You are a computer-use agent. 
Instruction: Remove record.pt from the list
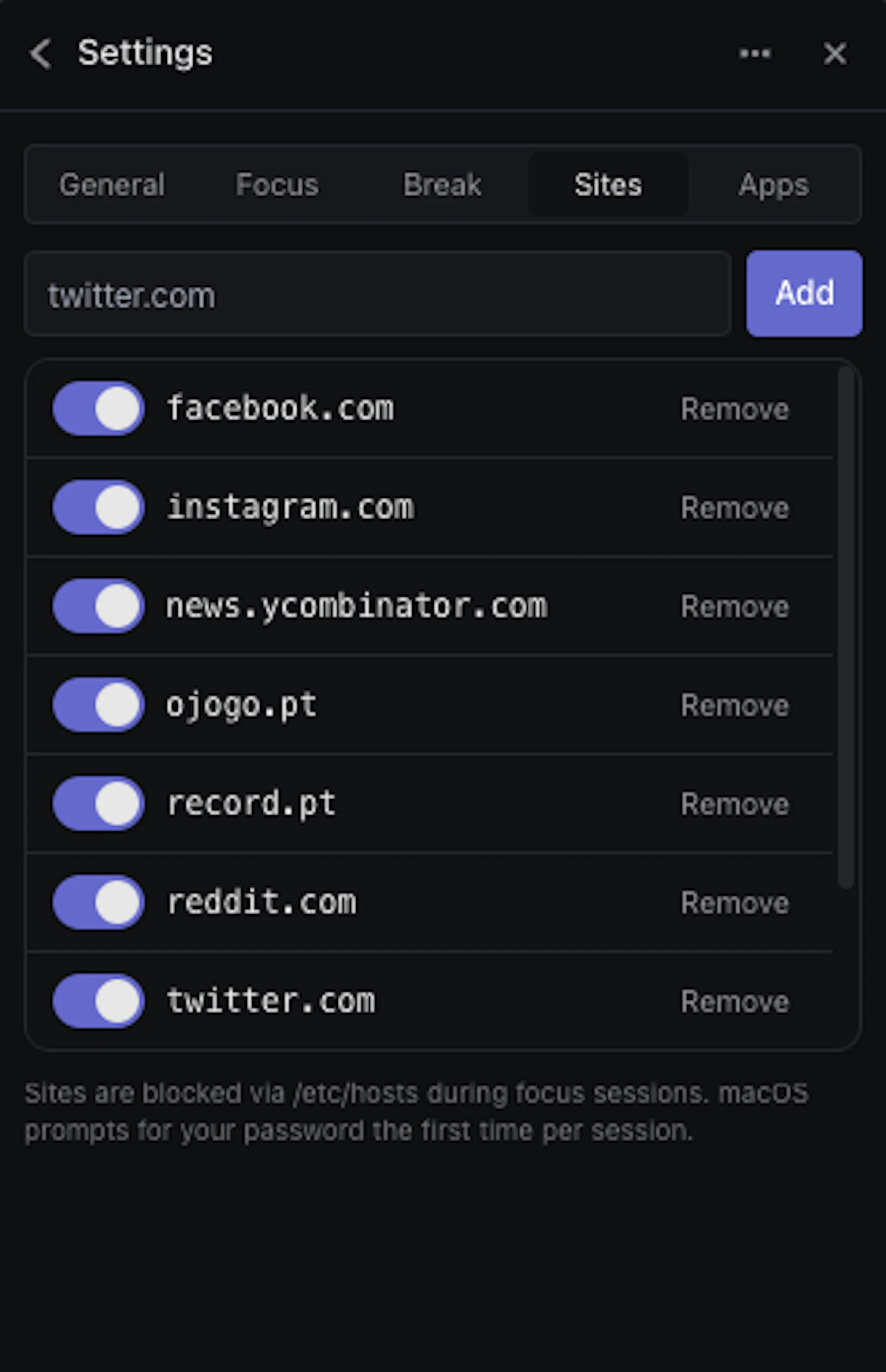click(x=735, y=805)
